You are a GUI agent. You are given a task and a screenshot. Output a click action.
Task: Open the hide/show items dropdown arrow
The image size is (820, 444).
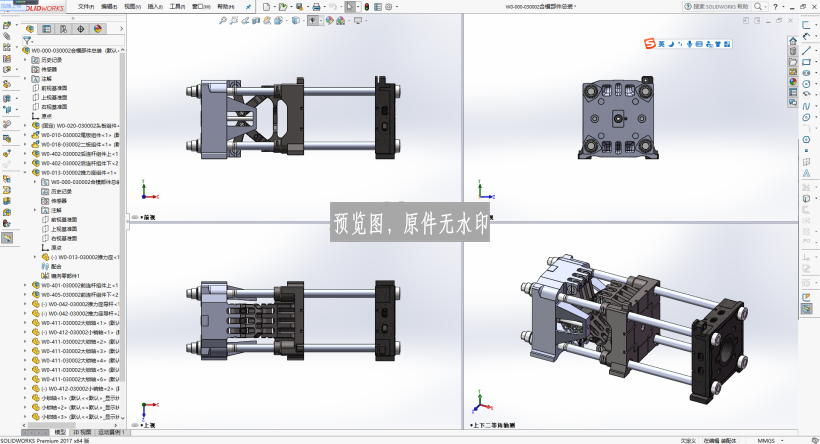click(x=321, y=20)
